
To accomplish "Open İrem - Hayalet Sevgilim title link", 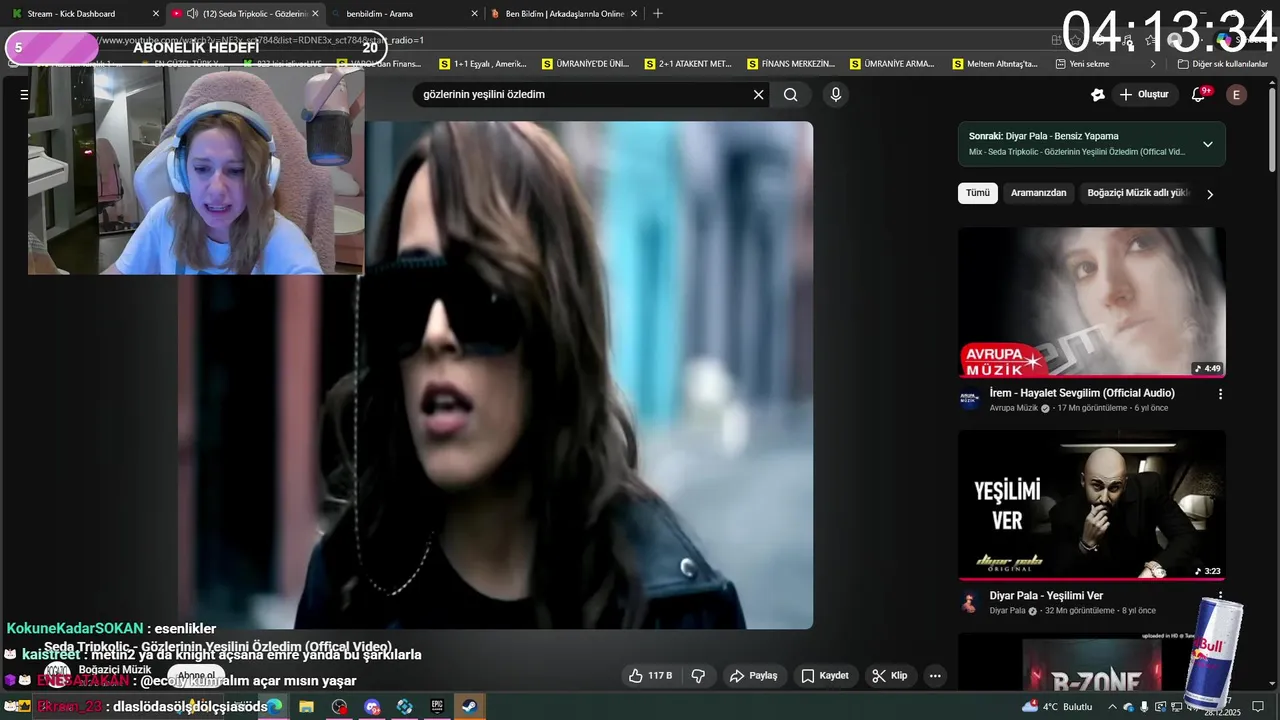I will coord(1082,393).
